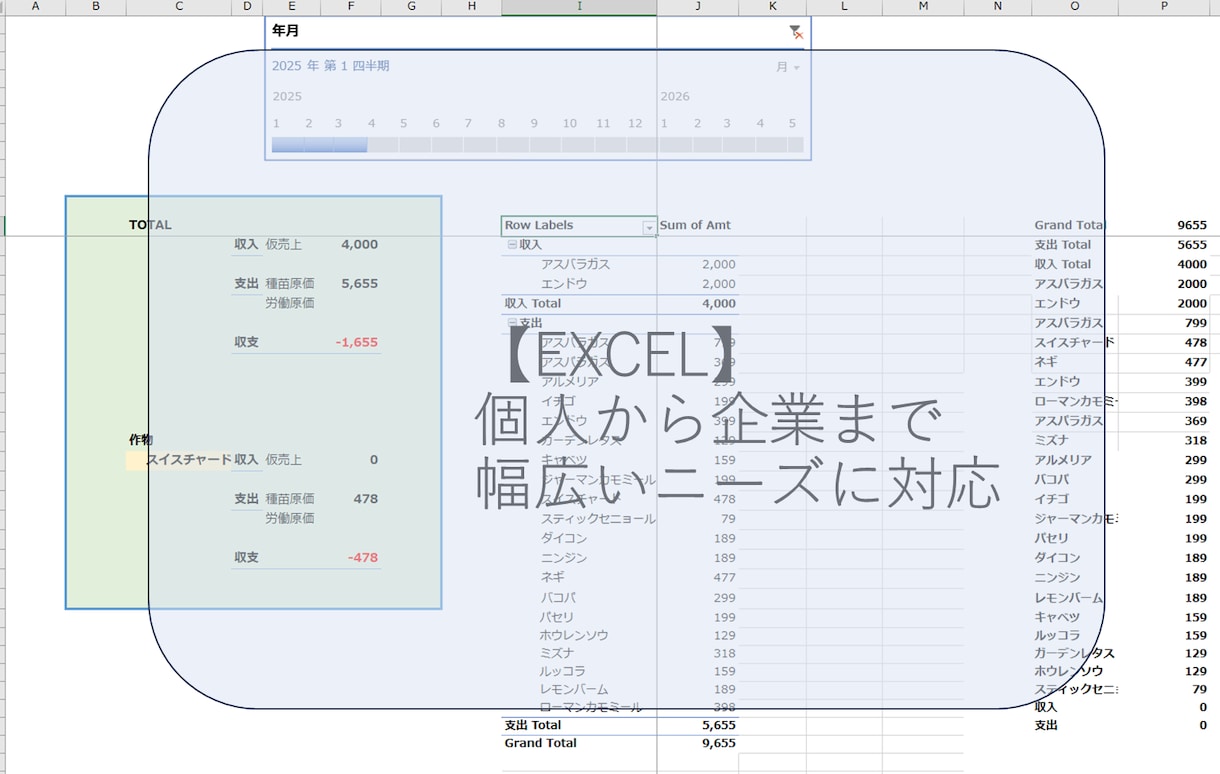Click the red -1,655 収支 value
Image resolution: width=1220 pixels, height=774 pixels.
(357, 342)
